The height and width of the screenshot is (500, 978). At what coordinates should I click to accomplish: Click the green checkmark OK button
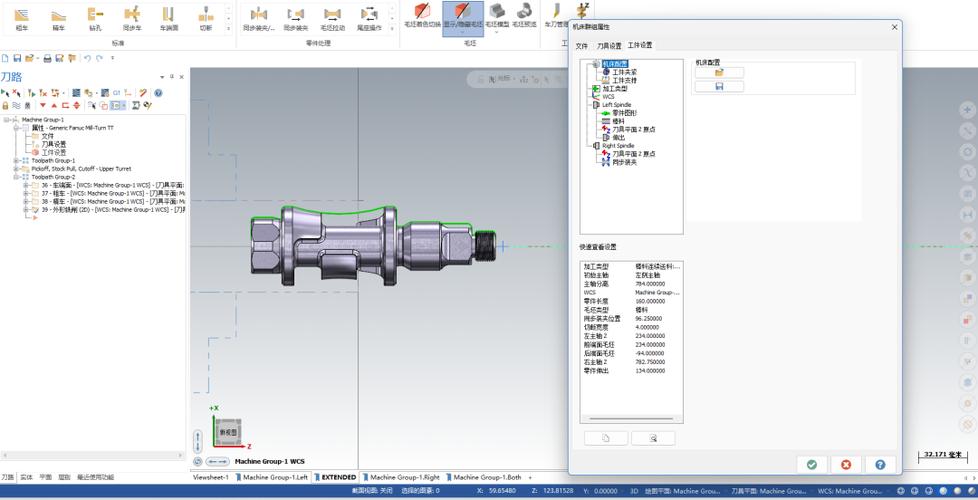pyautogui.click(x=811, y=464)
